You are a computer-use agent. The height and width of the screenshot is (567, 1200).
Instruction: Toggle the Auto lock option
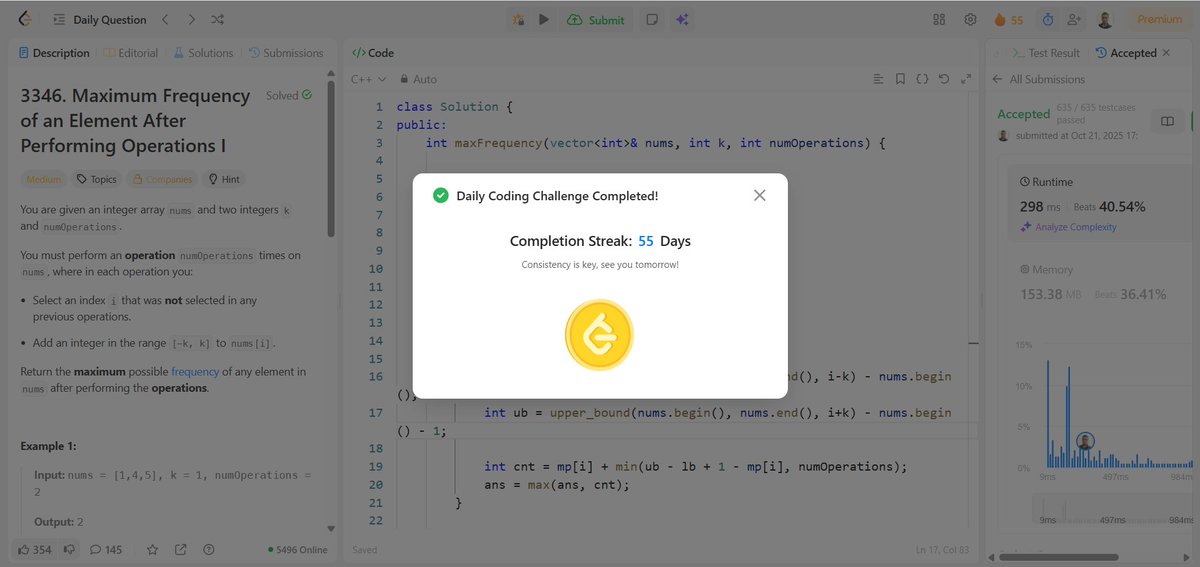[418, 79]
